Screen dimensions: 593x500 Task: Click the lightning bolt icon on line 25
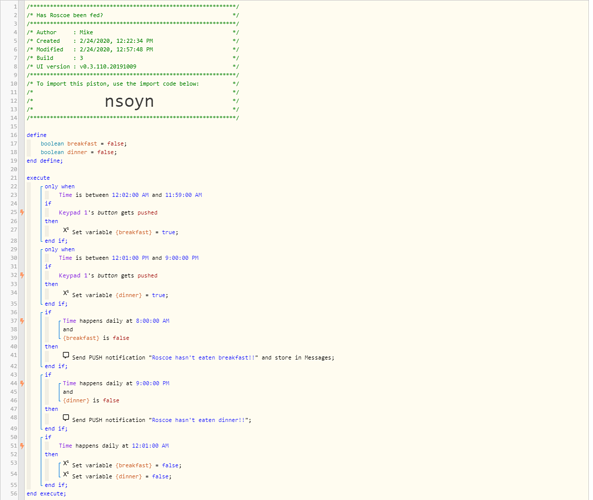[x=22, y=212]
